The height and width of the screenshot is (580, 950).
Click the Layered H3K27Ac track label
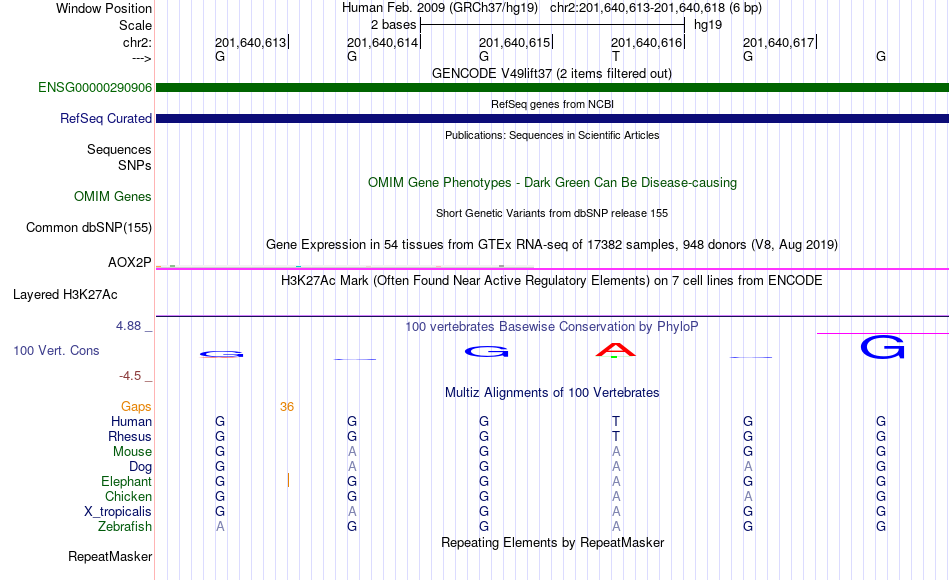click(65, 295)
